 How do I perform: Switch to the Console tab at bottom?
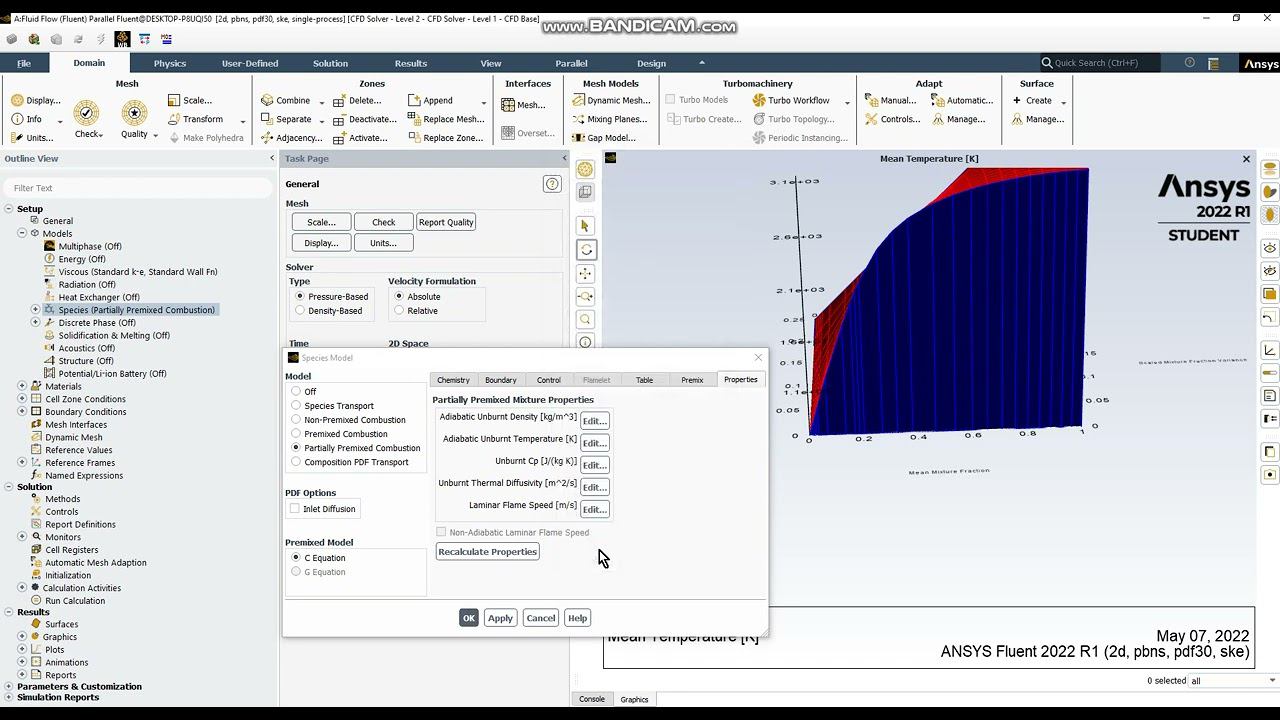592,699
